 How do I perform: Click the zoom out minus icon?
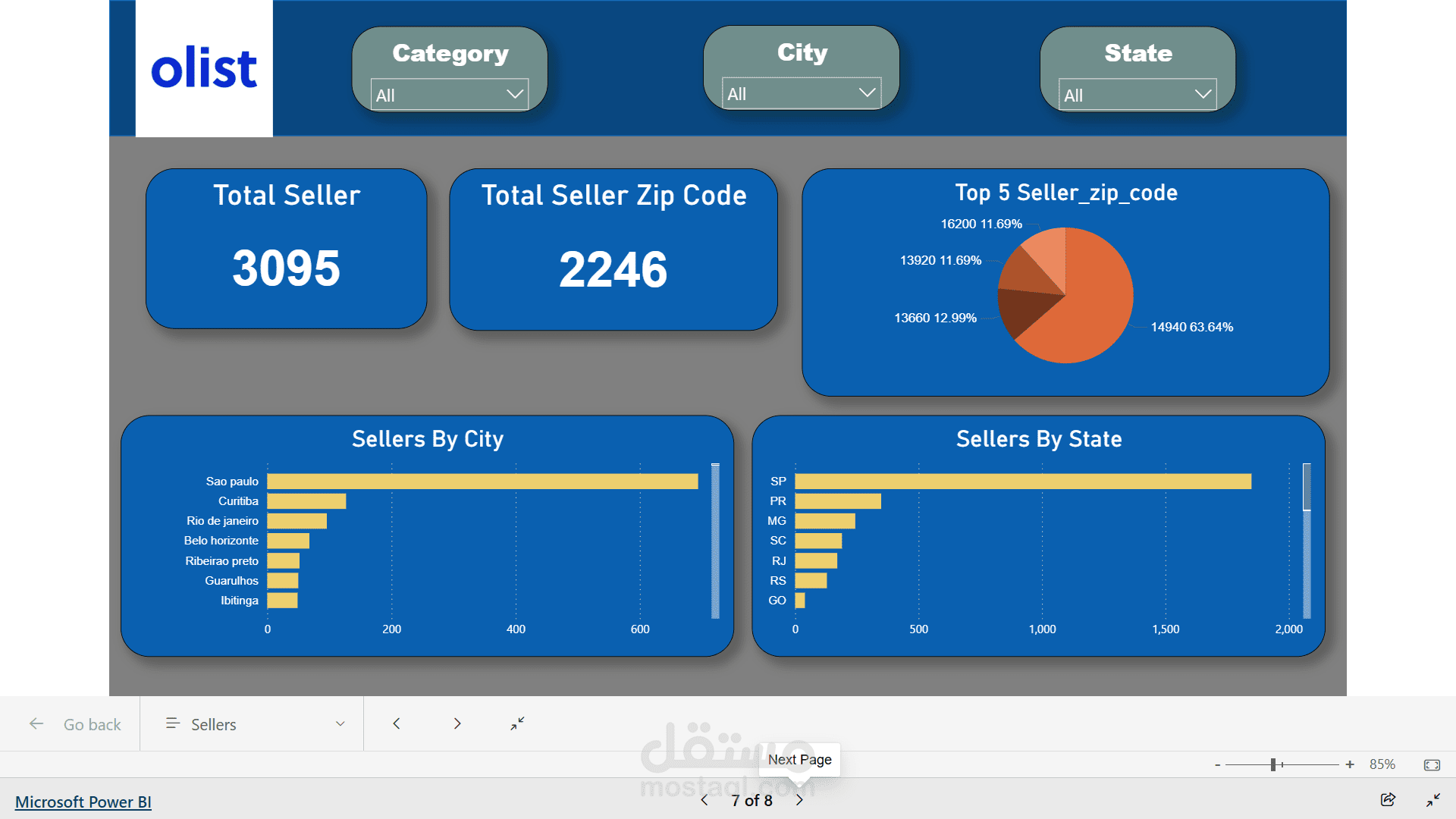pos(1217,765)
